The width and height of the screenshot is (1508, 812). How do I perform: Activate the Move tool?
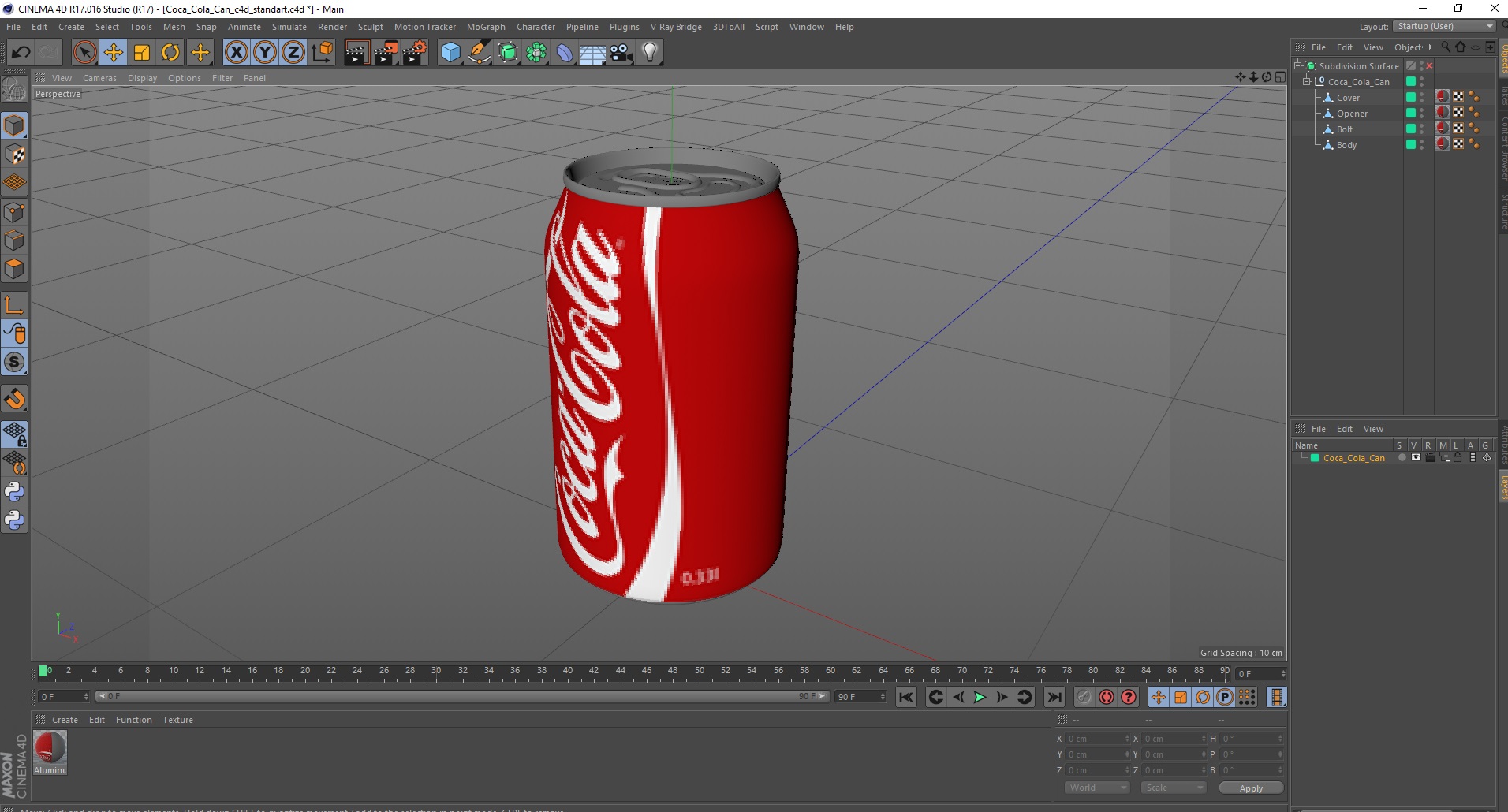[x=114, y=53]
